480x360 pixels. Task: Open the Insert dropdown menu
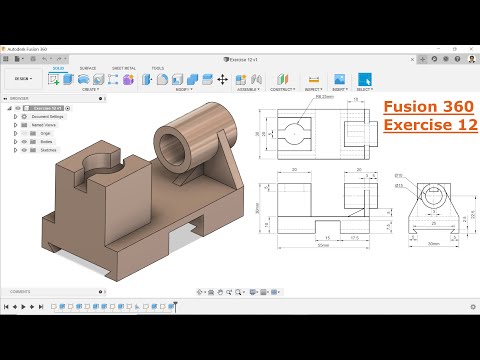click(x=340, y=90)
